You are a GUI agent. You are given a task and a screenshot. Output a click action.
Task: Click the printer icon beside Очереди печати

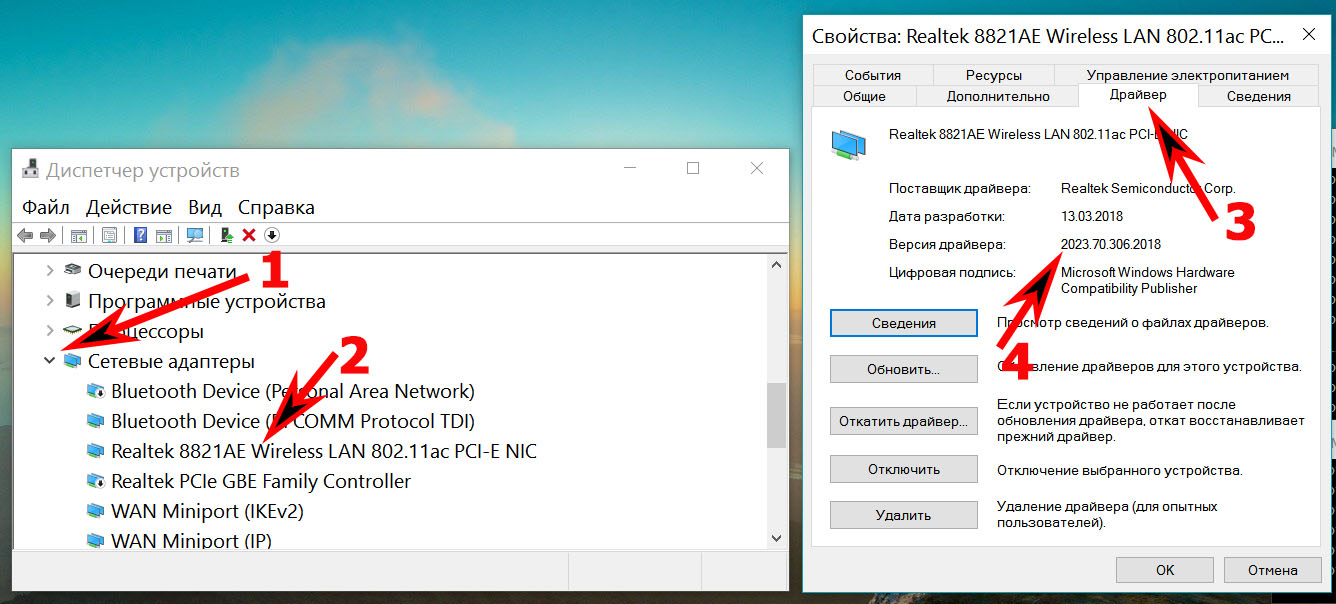72,270
